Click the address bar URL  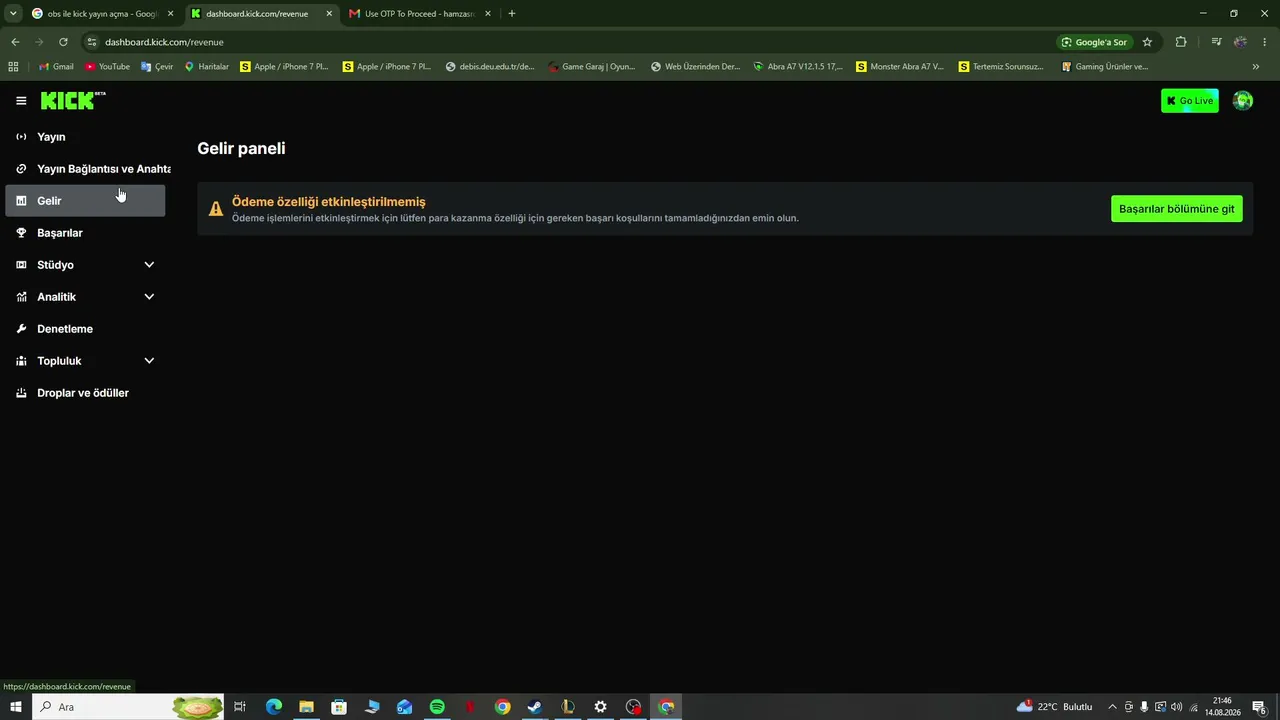click(x=164, y=42)
